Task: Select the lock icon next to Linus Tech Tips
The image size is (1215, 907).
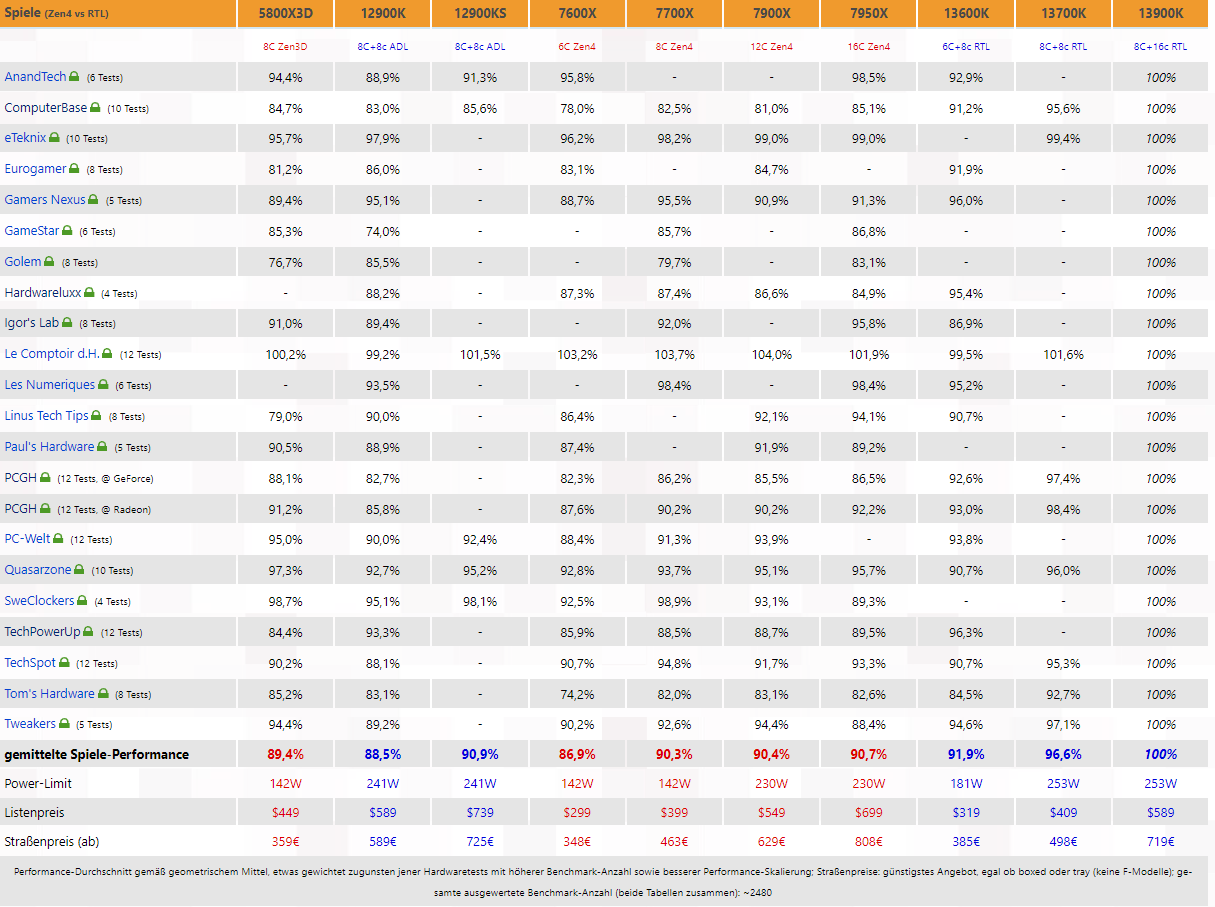Action: point(96,416)
